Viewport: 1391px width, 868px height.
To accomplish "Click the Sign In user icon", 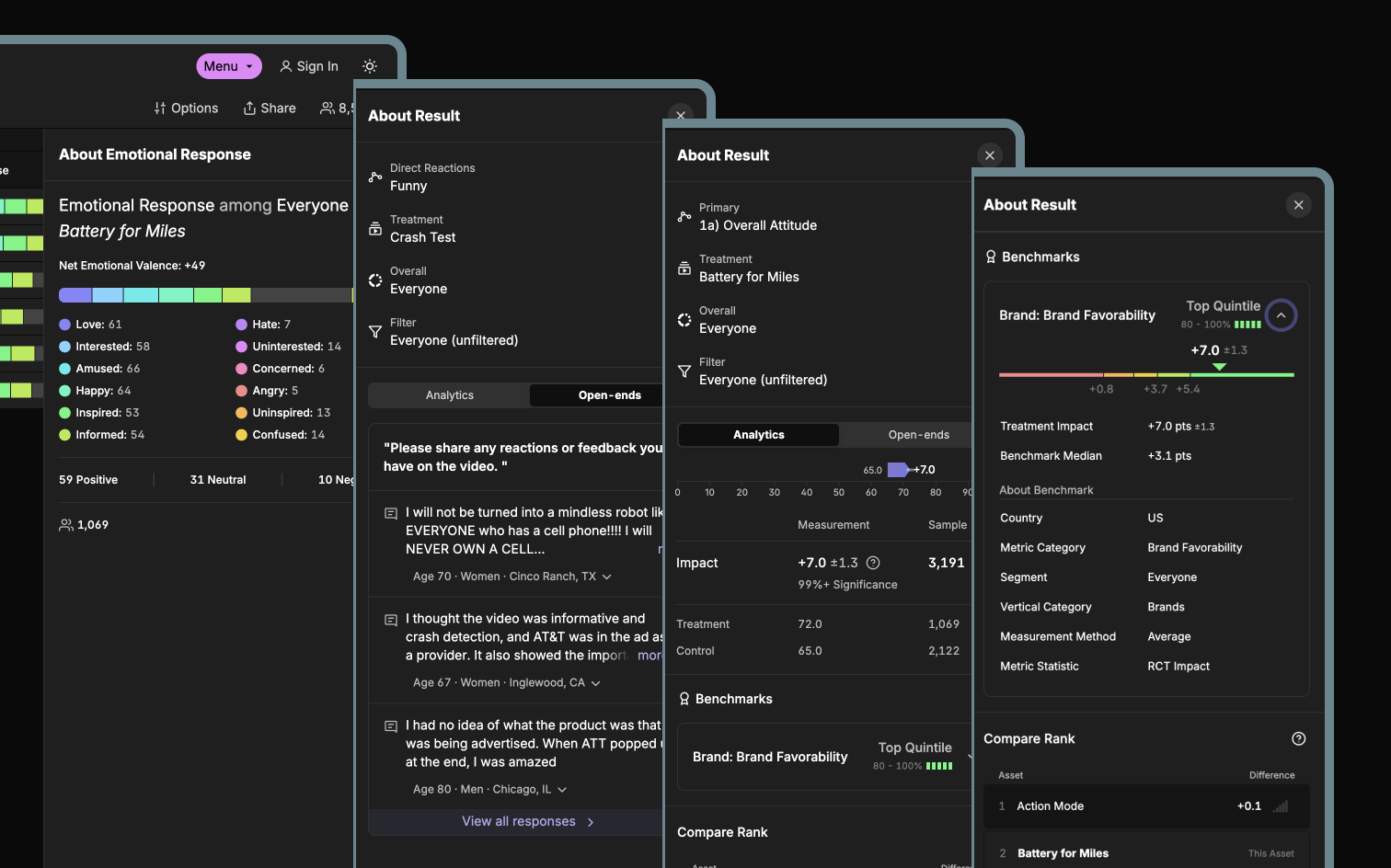I will coord(286,66).
